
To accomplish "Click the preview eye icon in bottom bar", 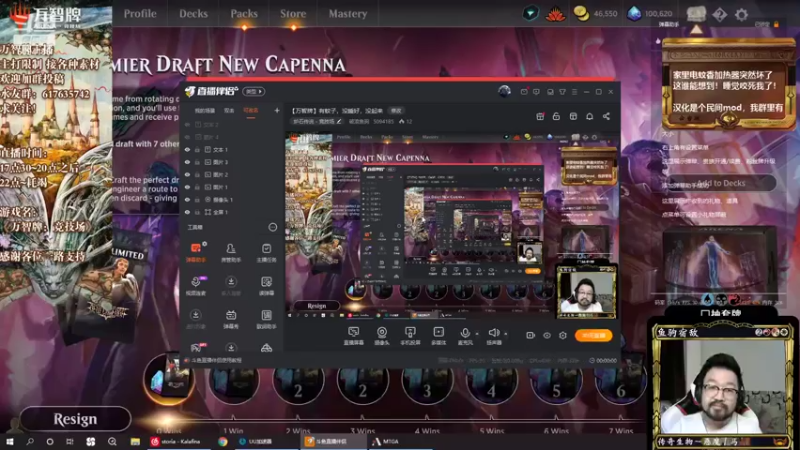I will (x=547, y=335).
